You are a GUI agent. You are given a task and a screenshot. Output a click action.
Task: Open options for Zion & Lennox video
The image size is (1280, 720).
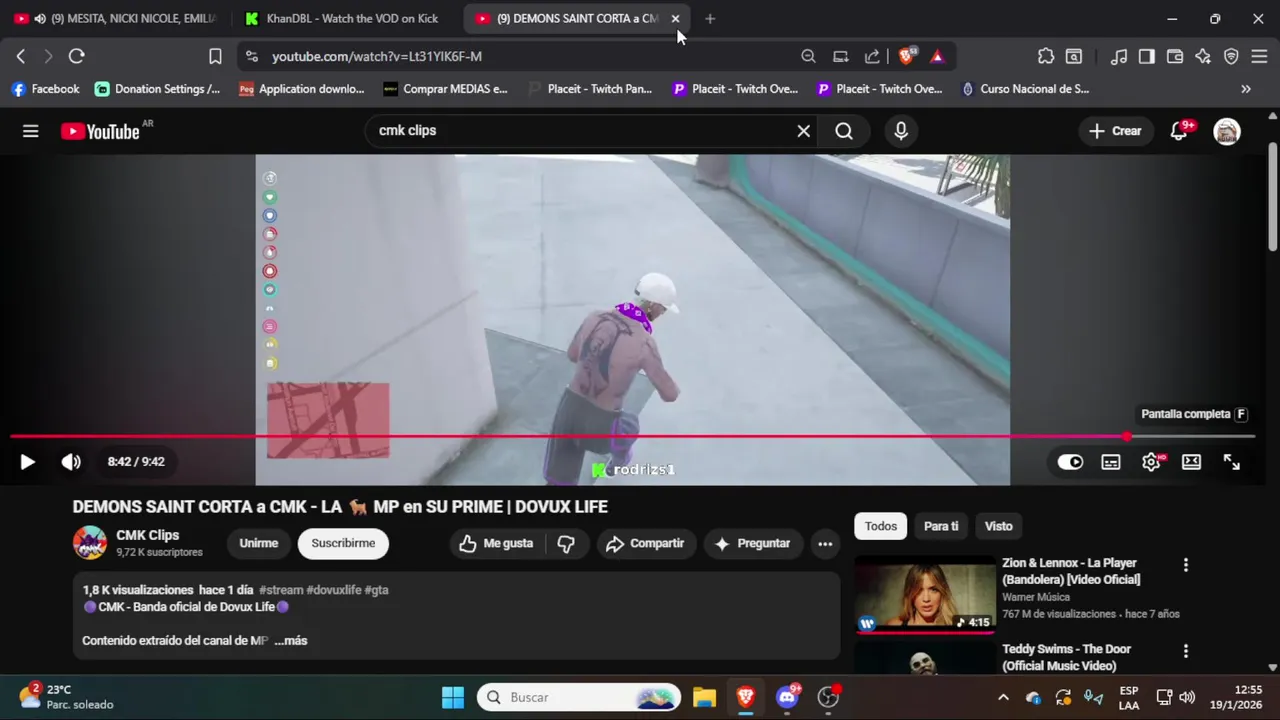(1186, 565)
